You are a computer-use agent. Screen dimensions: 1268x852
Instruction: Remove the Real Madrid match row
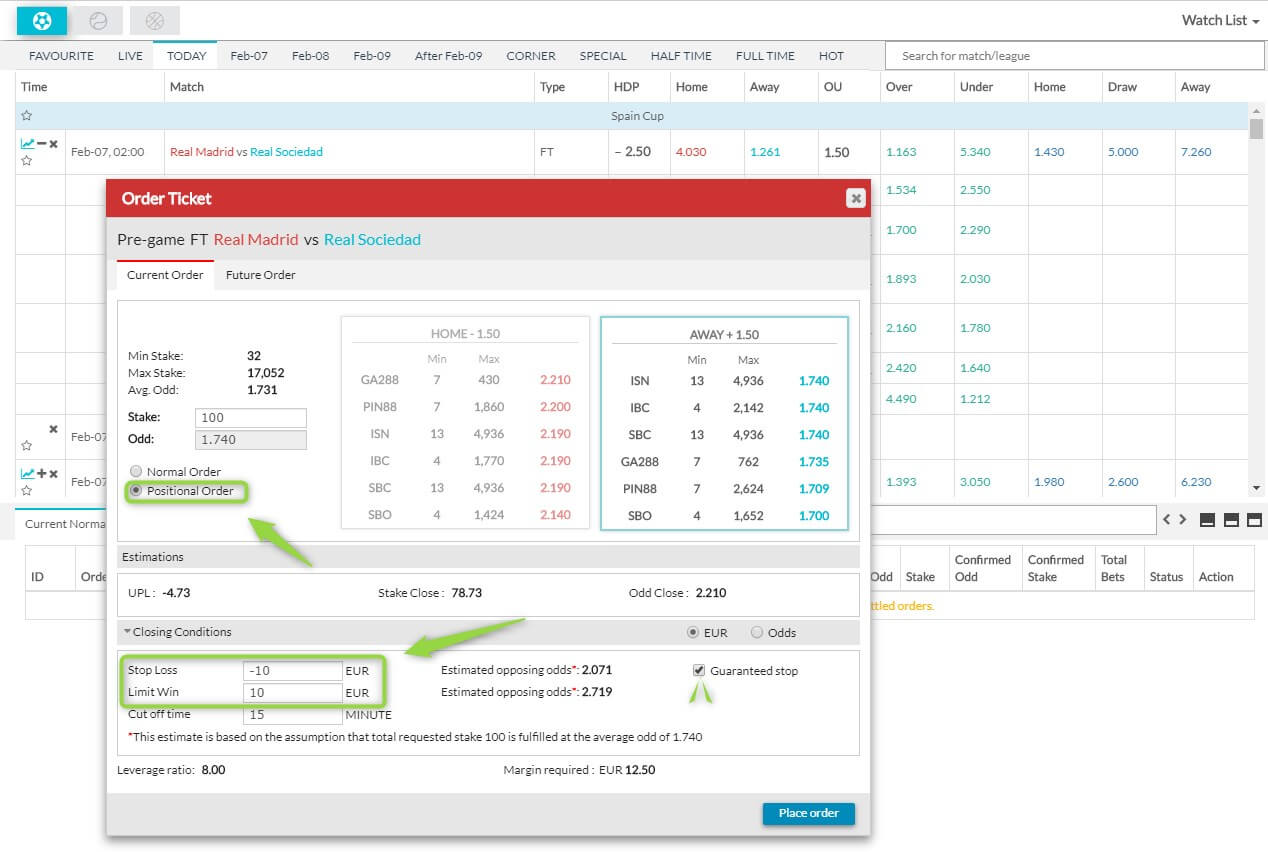pos(54,144)
